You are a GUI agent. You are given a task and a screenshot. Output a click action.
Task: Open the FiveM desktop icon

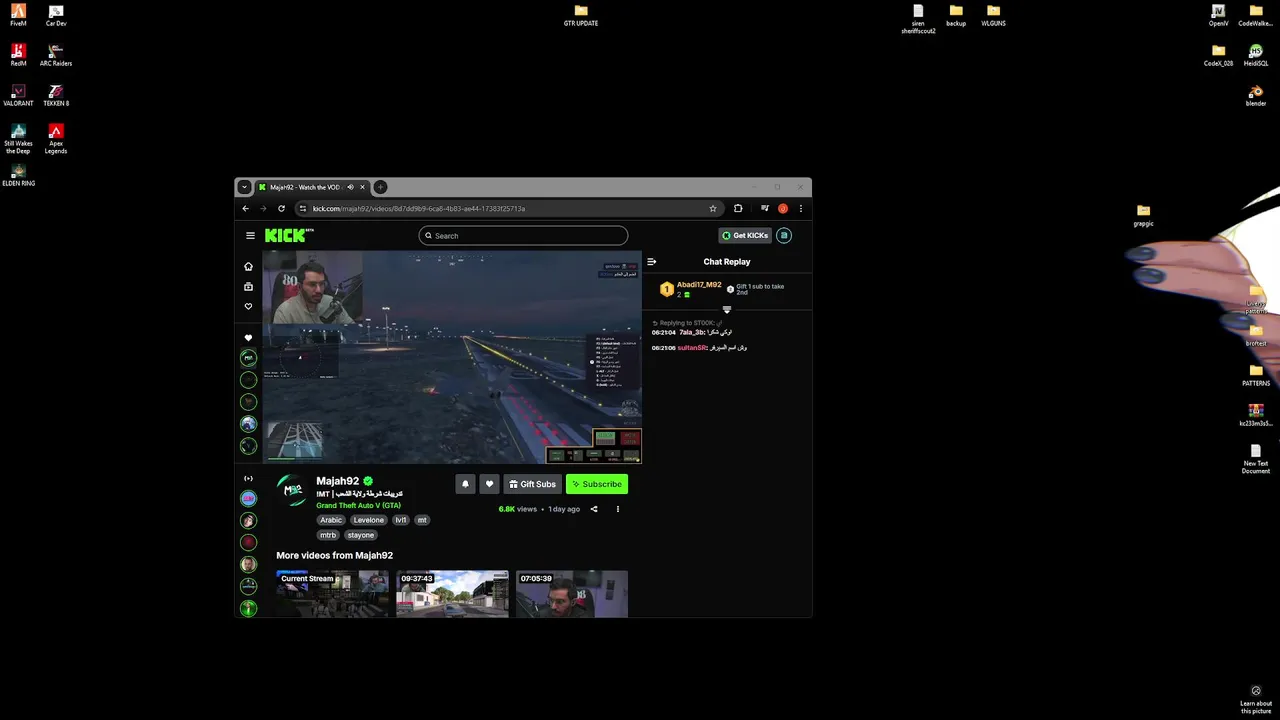18,16
